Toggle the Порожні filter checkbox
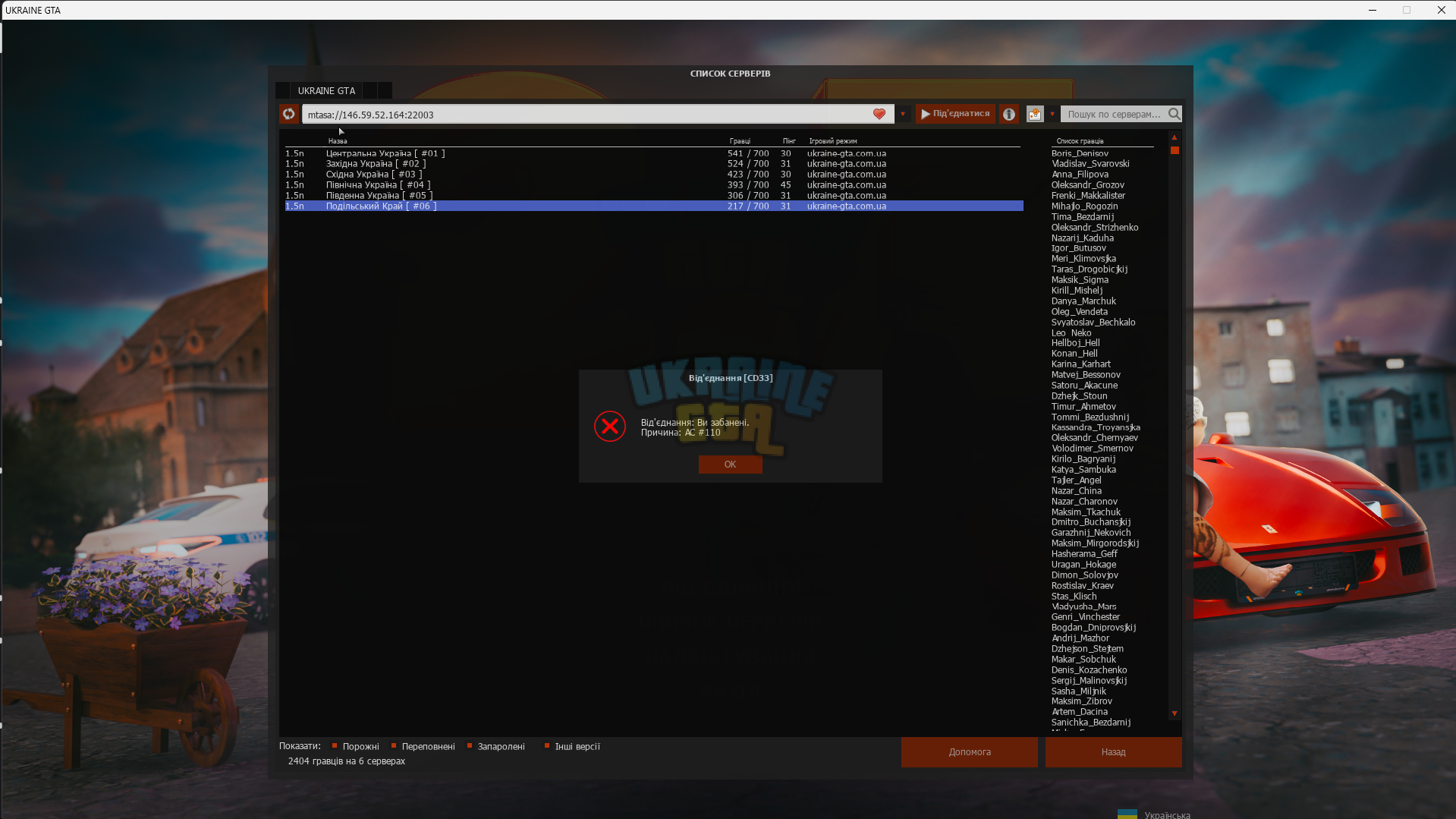 [335, 746]
